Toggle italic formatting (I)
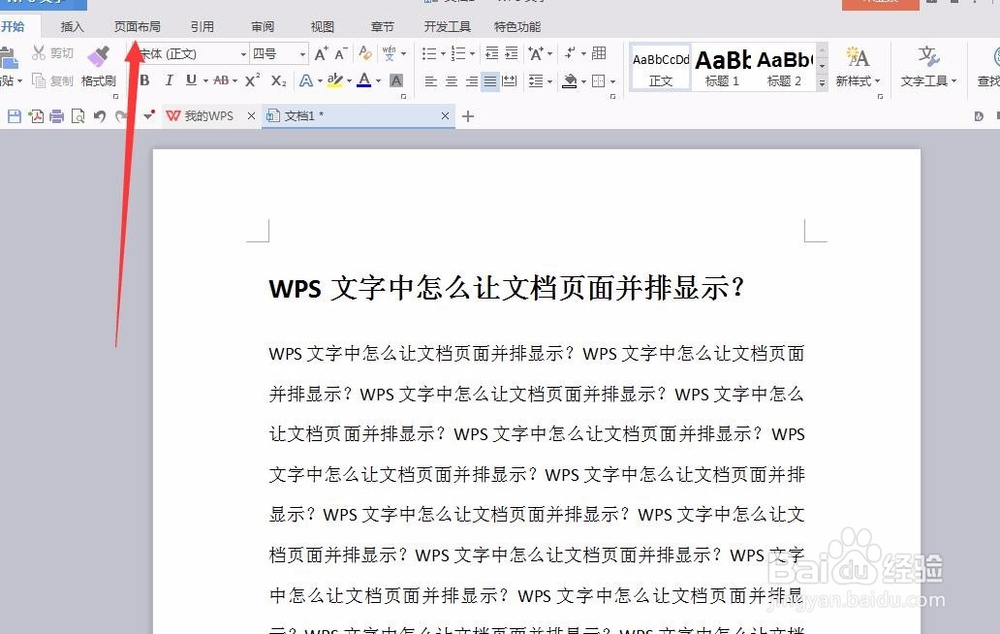 (x=169, y=80)
